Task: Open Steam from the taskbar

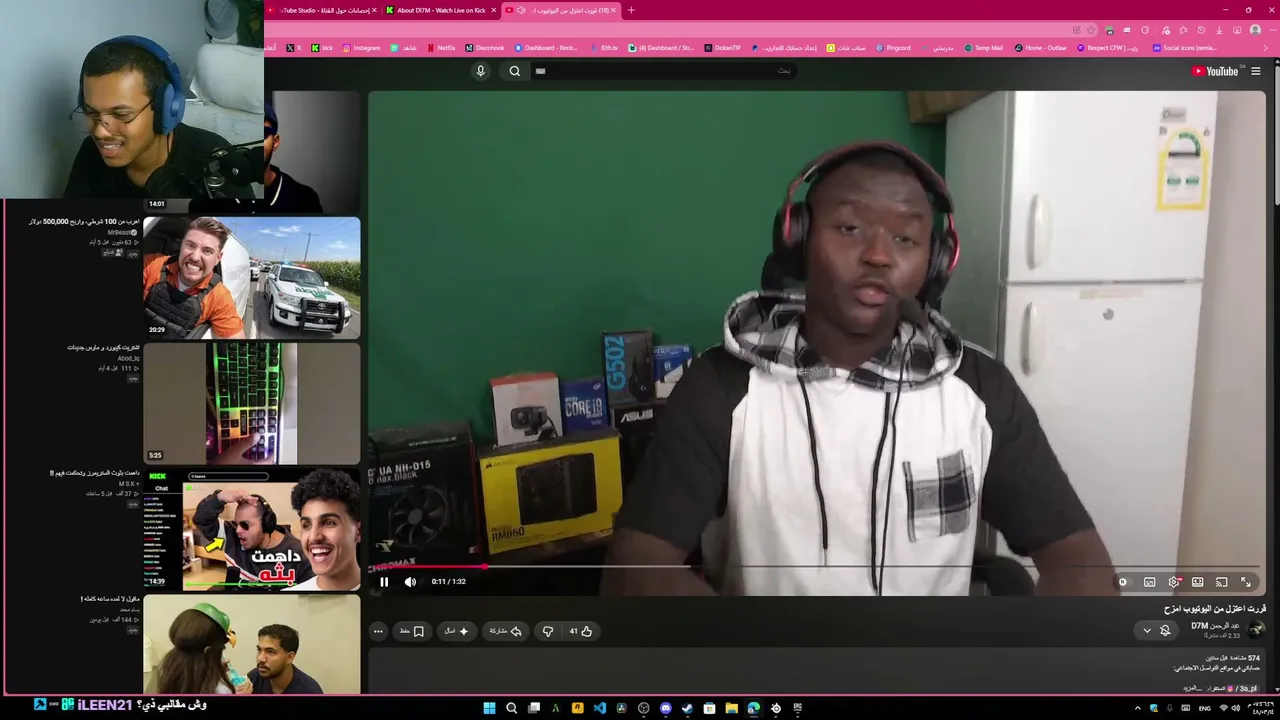Action: (687, 708)
